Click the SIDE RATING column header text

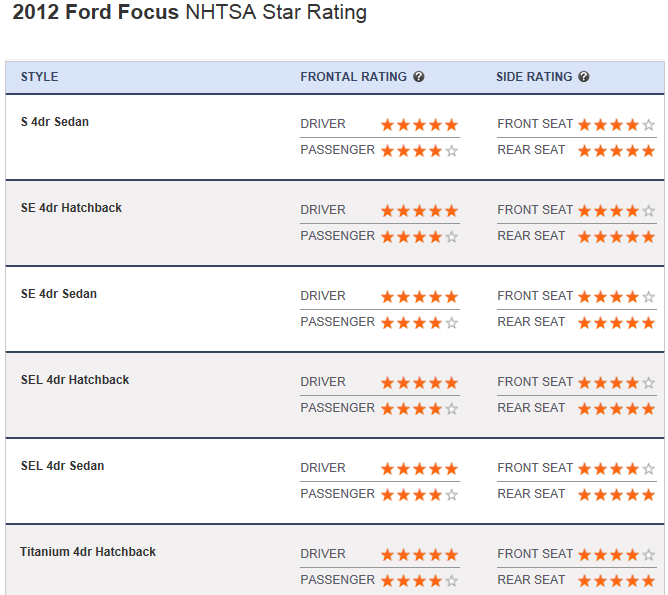(x=534, y=77)
